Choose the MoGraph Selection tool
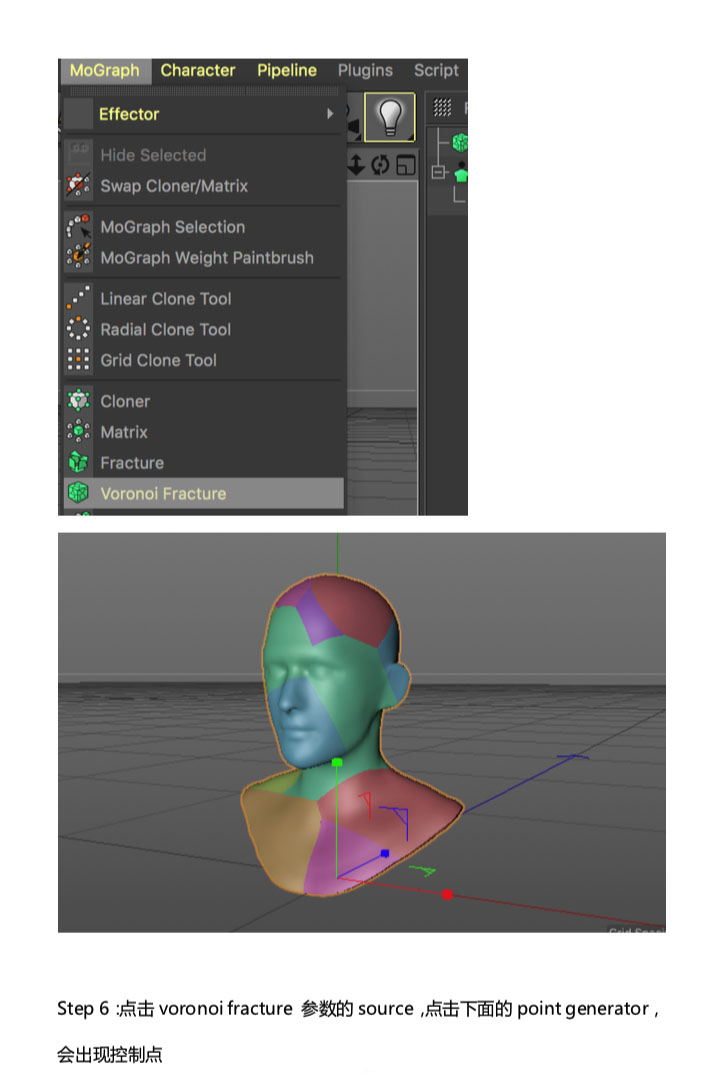 tap(173, 227)
